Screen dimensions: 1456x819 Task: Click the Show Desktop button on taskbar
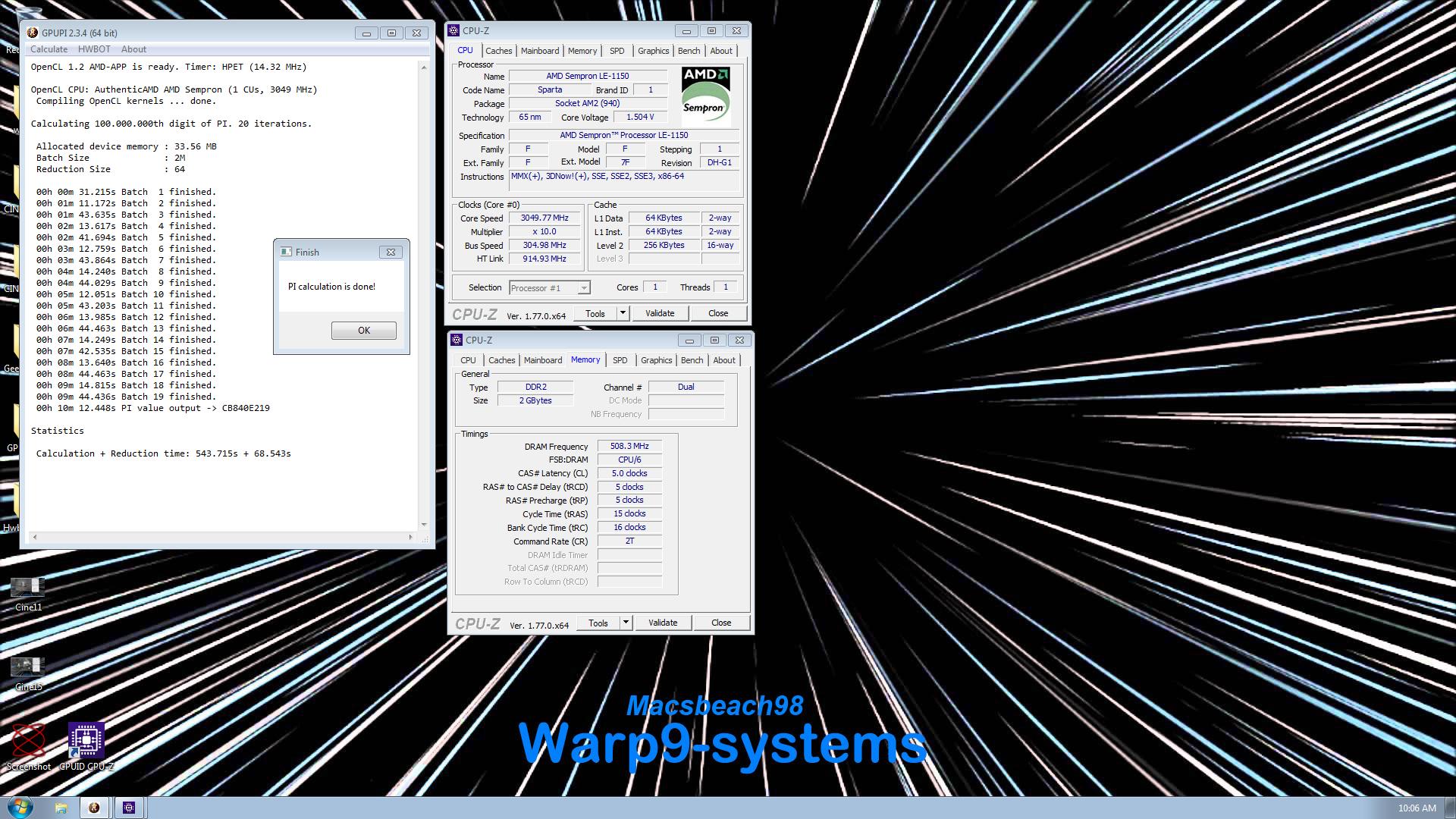[1451, 808]
